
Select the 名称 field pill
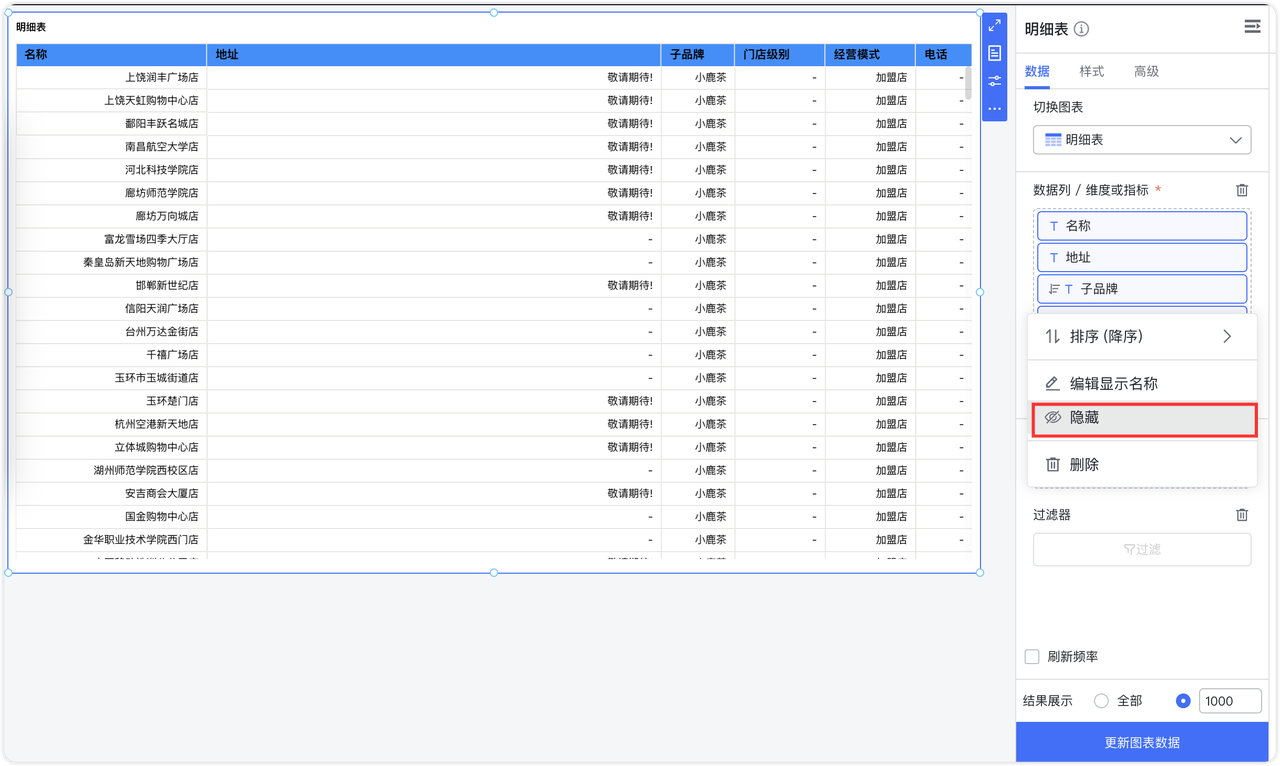1142,226
